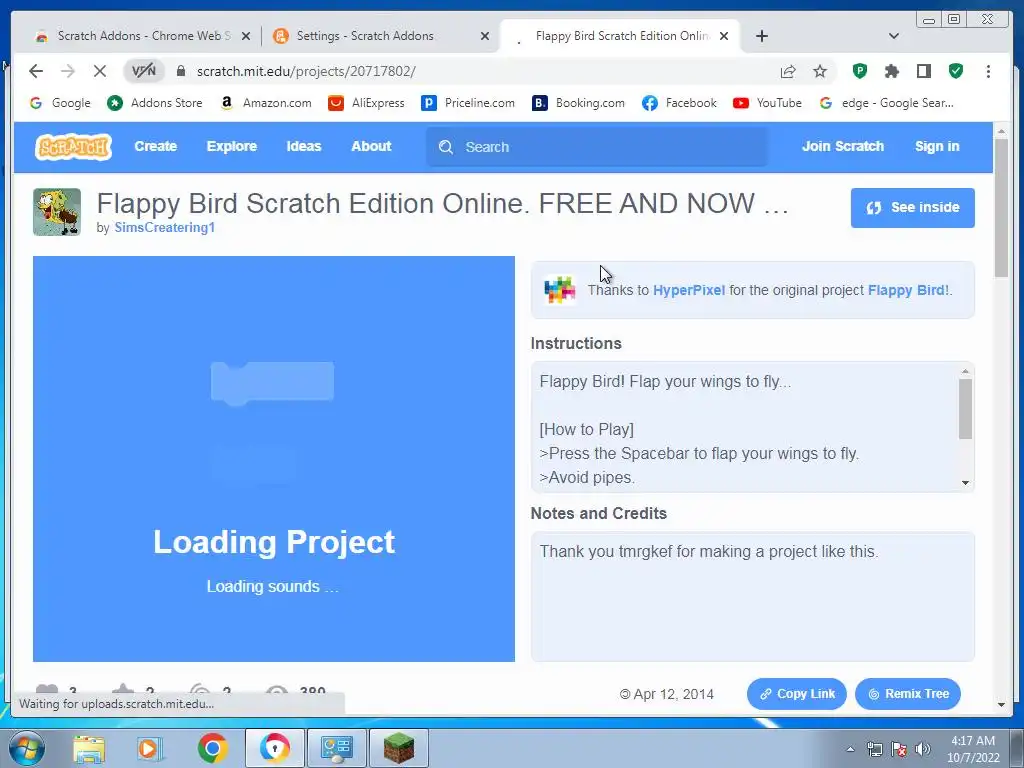Click the green P shield extension icon
This screenshot has height=768, width=1024.
point(860,71)
